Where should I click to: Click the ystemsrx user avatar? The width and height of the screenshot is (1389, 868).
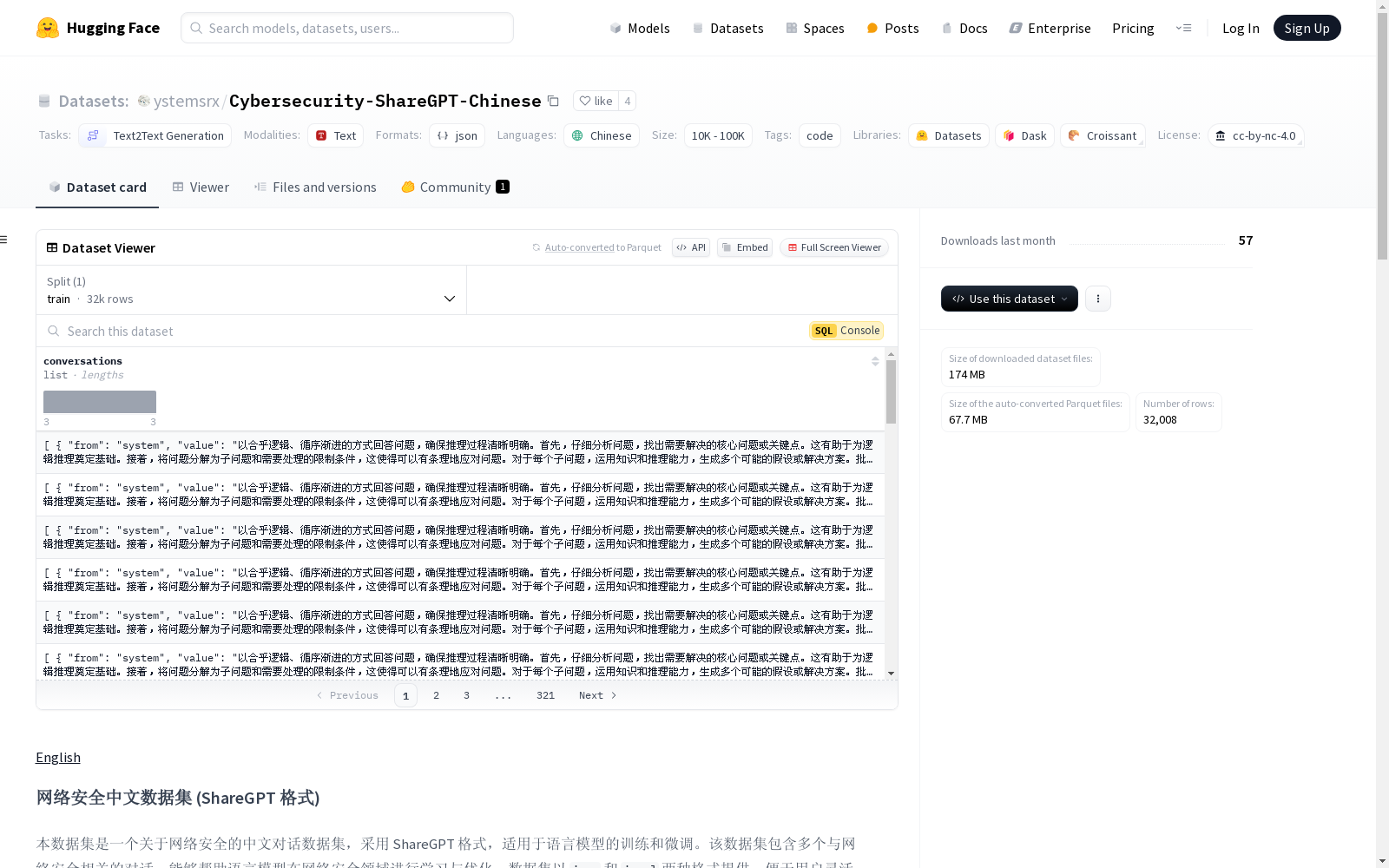pos(144,101)
